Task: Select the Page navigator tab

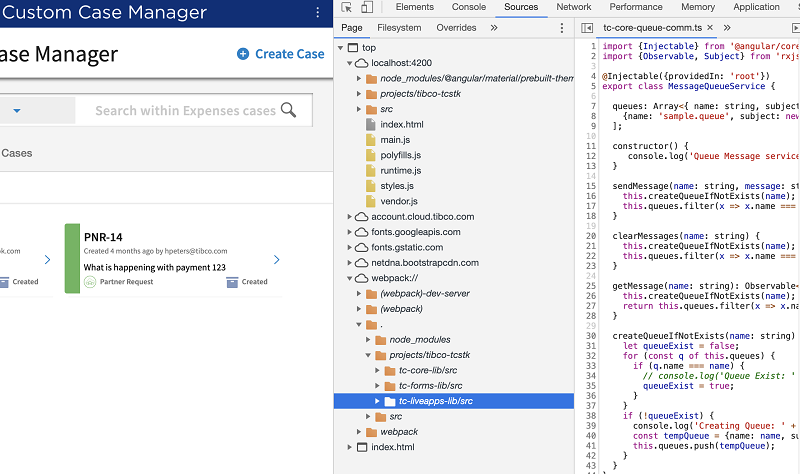Action: click(352, 28)
